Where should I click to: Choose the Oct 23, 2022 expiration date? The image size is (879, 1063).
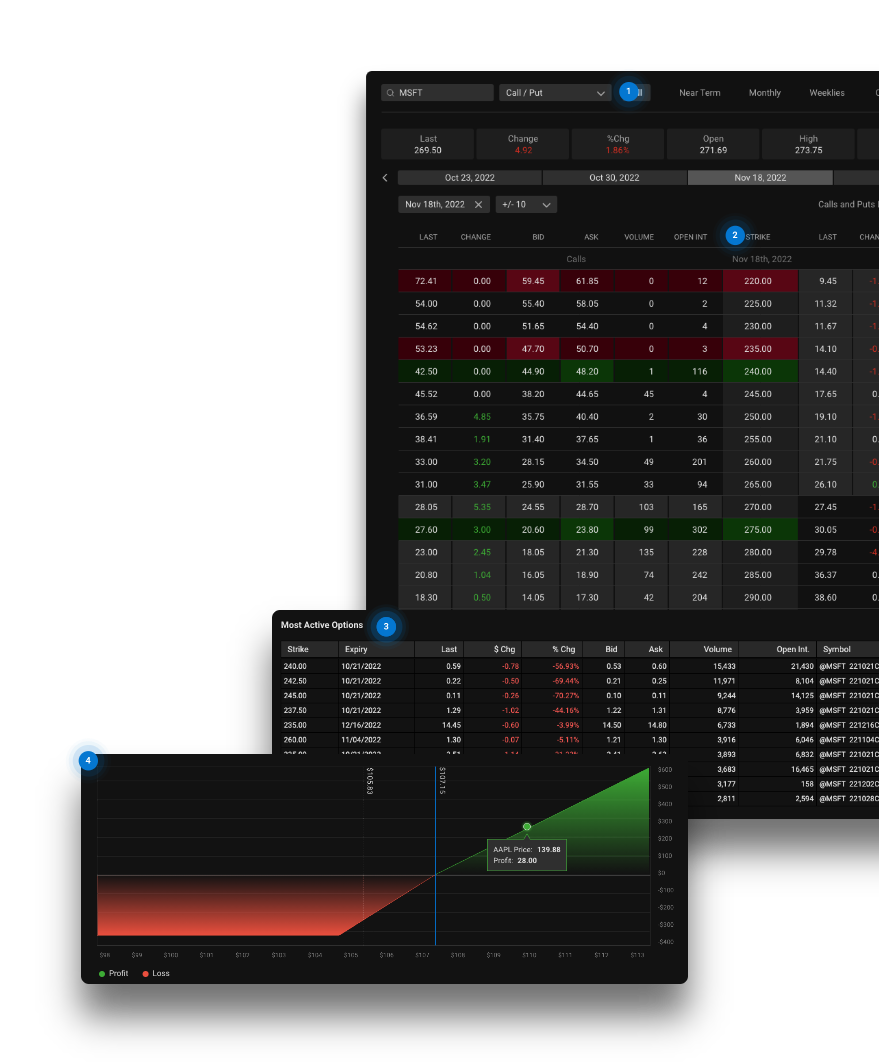tap(470, 178)
